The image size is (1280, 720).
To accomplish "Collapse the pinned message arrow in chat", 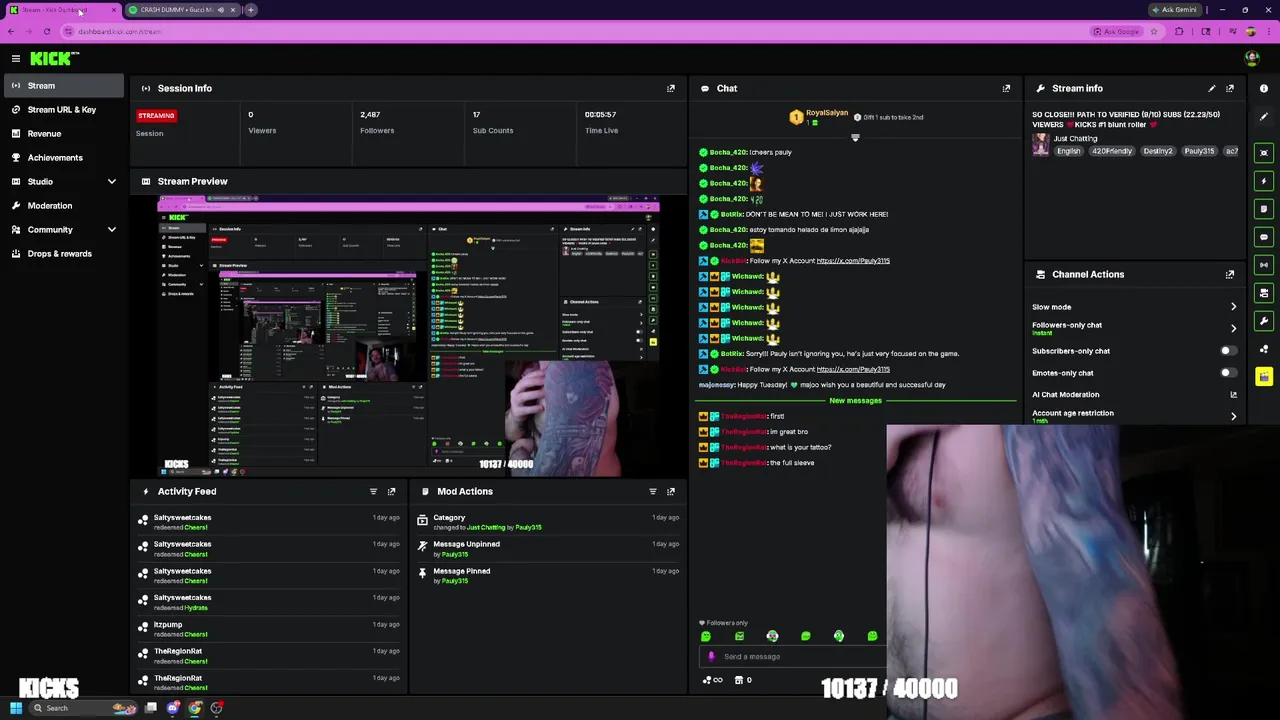I will click(x=855, y=138).
